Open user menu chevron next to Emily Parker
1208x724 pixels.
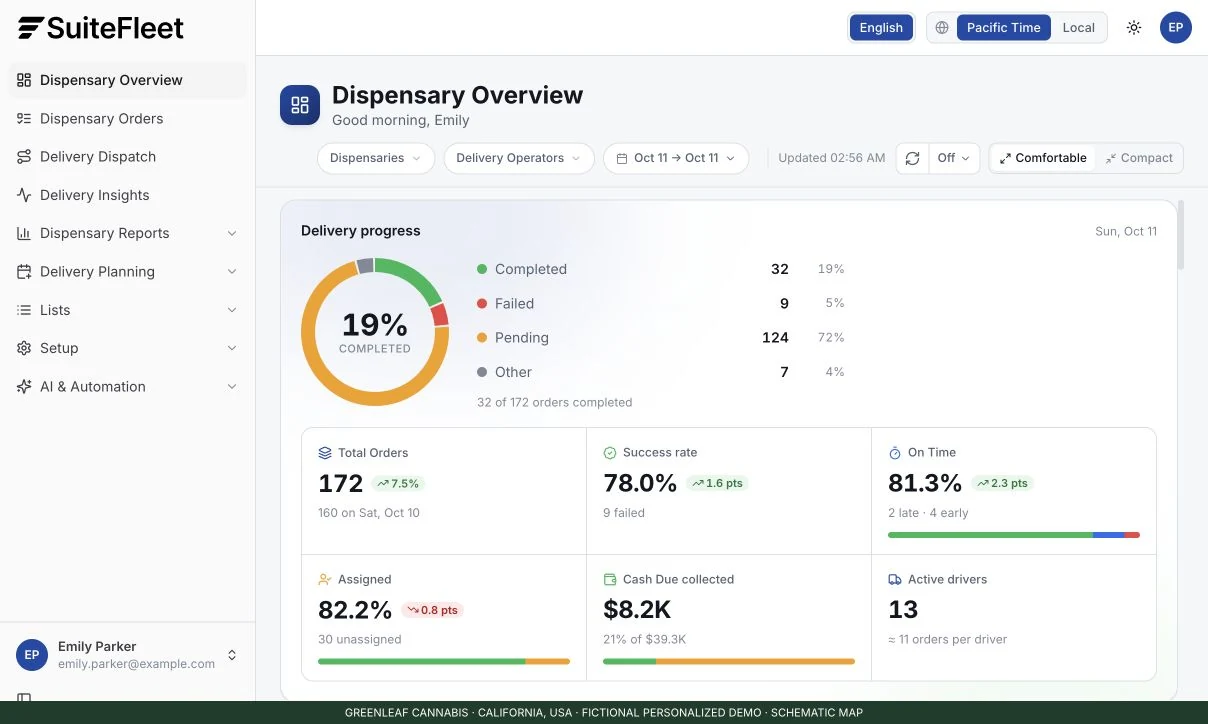(232, 655)
